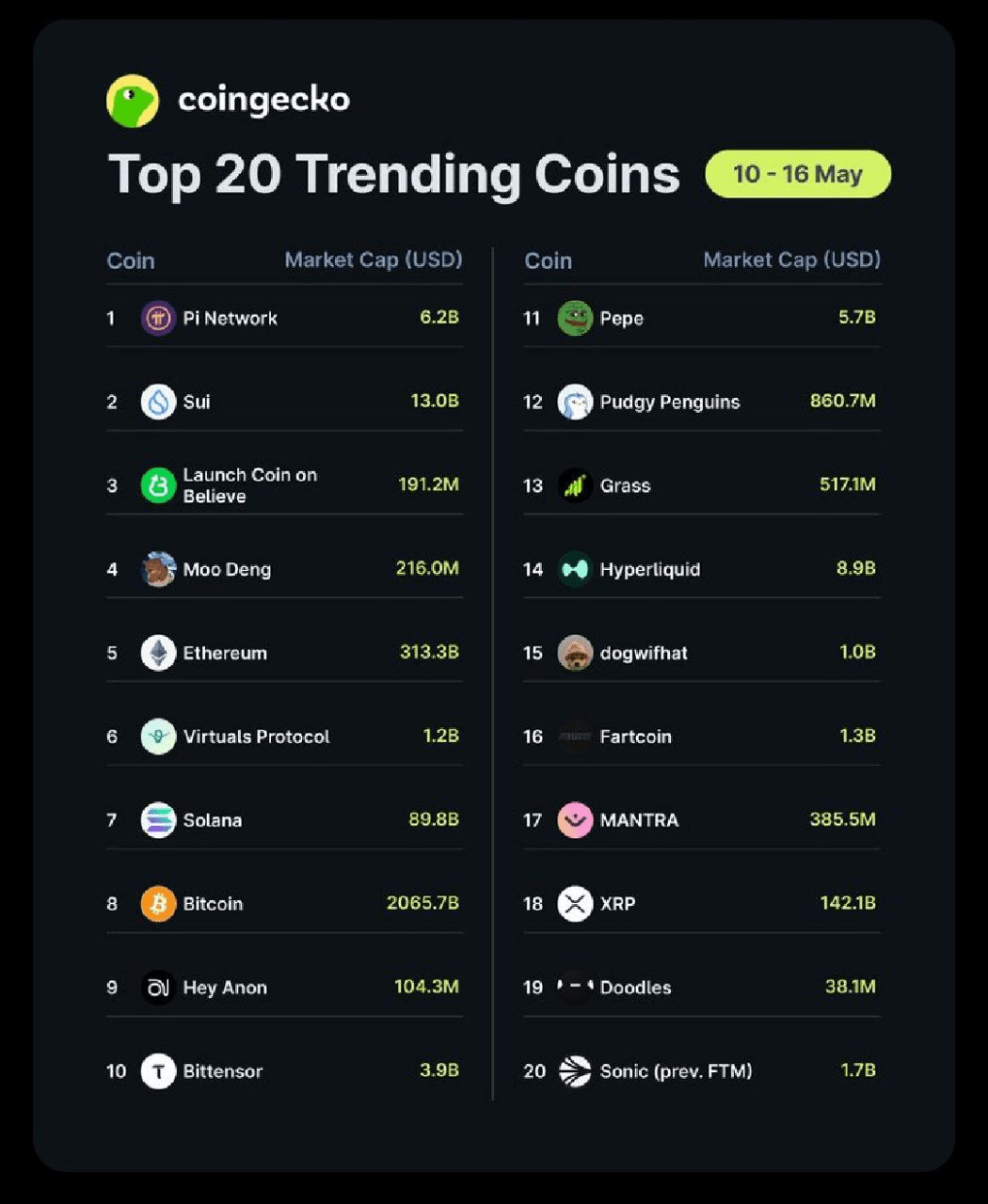Image resolution: width=988 pixels, height=1204 pixels.
Task: Select the 10 - 16 May date badge
Action: [798, 174]
